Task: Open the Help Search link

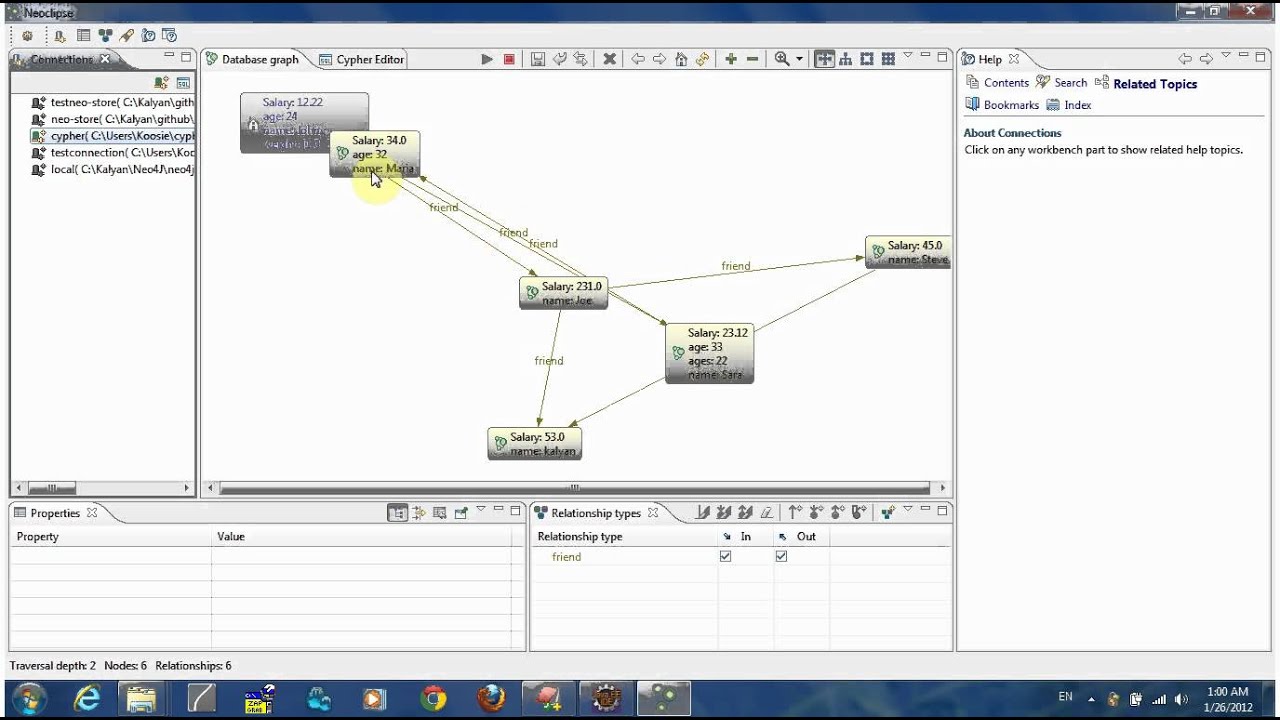Action: (1062, 83)
